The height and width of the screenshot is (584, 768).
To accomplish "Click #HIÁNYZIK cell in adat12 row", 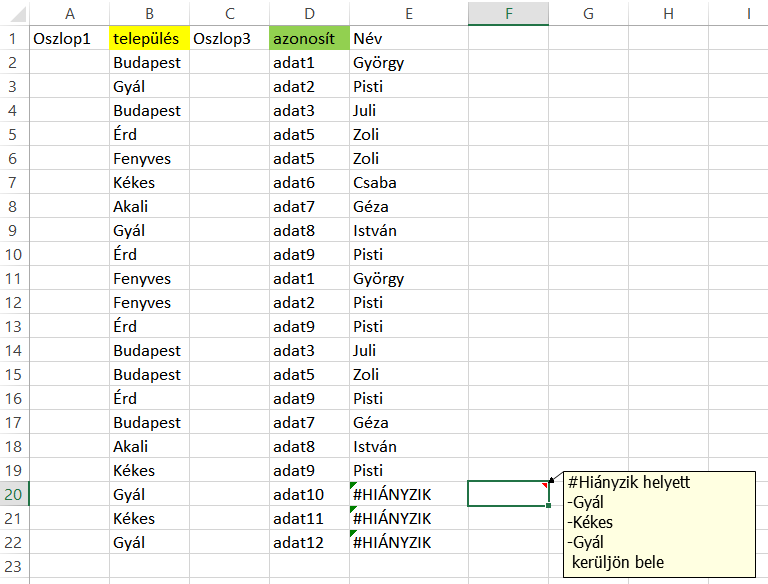I will (x=409, y=542).
